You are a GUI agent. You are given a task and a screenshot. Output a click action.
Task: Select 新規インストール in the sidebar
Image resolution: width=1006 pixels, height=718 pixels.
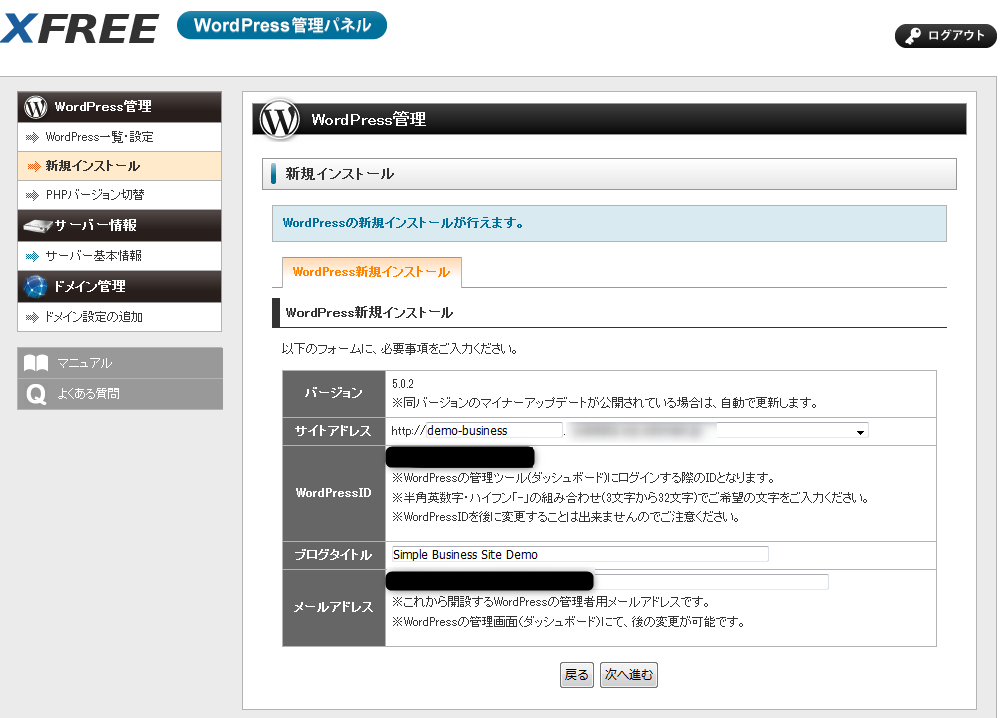pyautogui.click(x=119, y=166)
